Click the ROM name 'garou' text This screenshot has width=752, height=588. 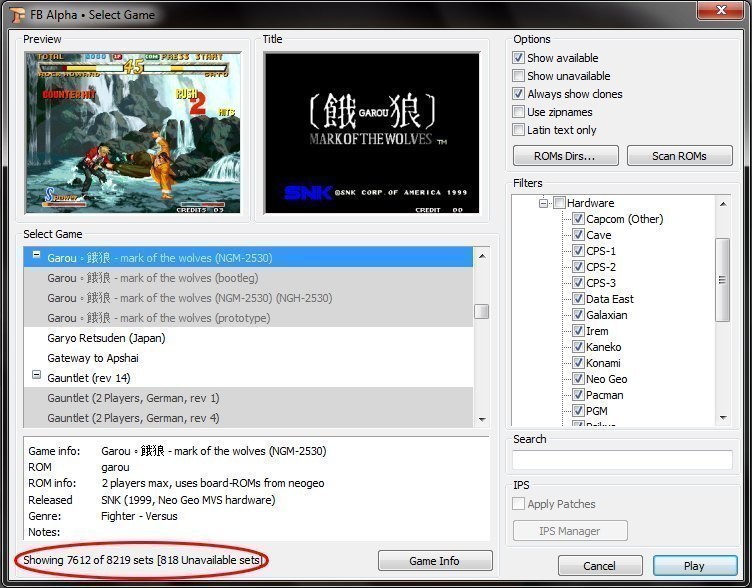115,467
